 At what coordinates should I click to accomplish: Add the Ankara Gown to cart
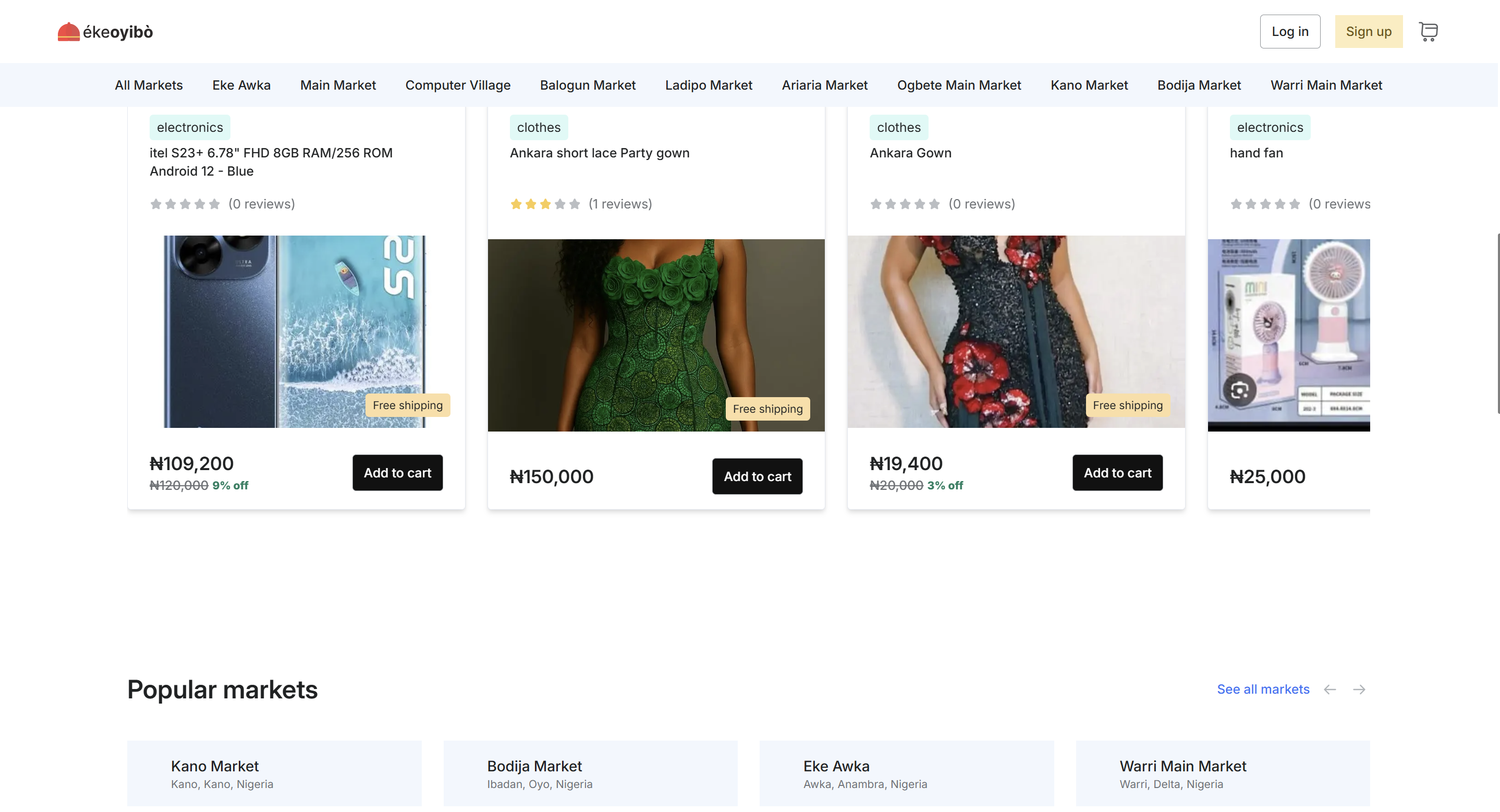pos(1117,472)
